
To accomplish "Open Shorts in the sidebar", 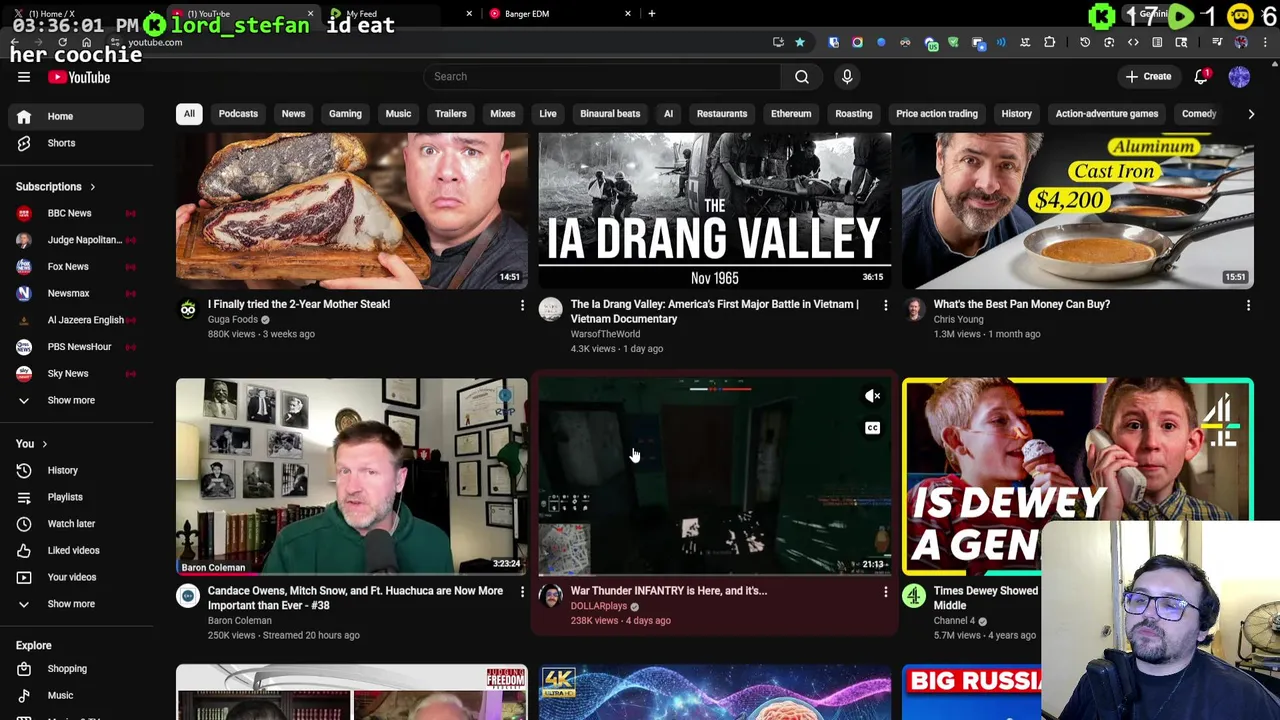I will click(x=76, y=143).
